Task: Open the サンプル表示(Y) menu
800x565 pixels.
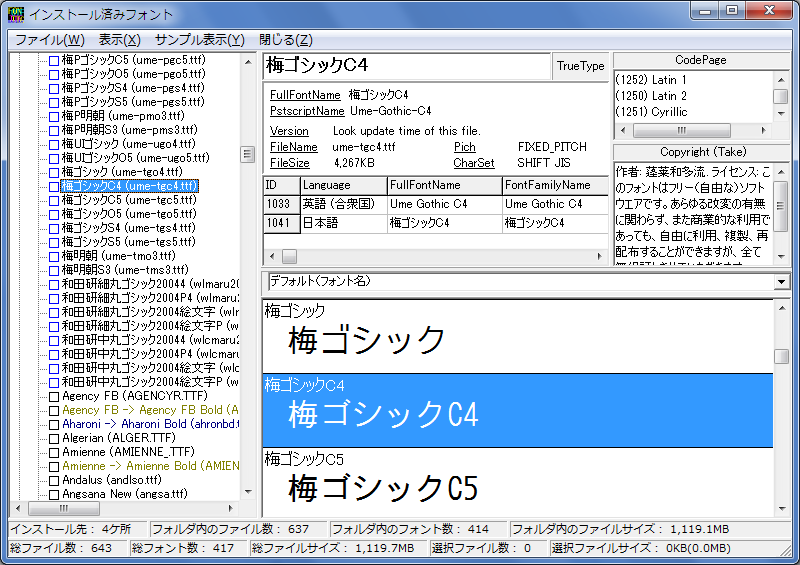Action: (x=199, y=40)
